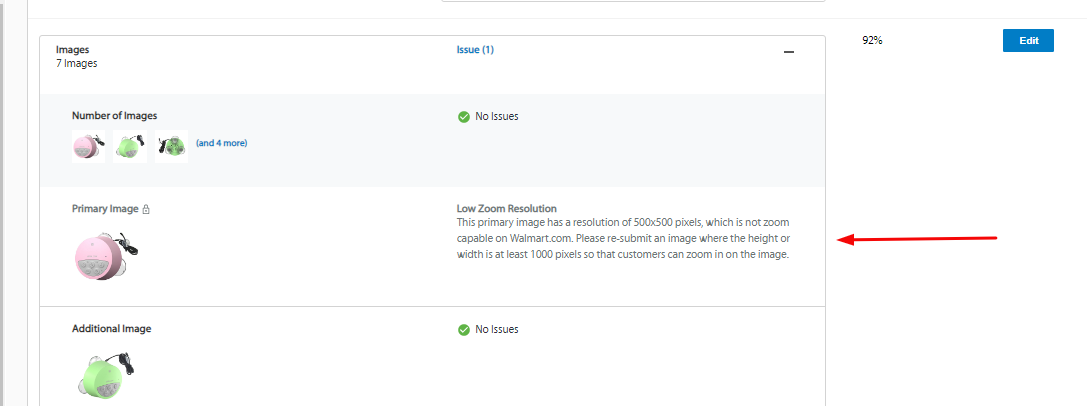
Task: Show the (and 4 more) images link
Action: (x=221, y=143)
